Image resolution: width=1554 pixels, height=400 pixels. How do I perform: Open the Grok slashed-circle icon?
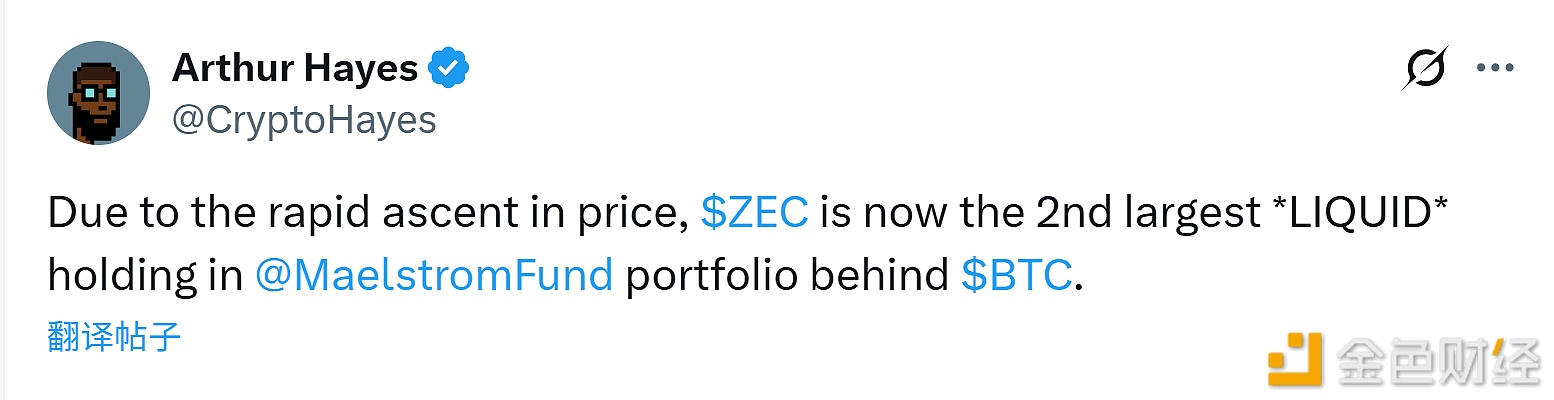(x=1425, y=69)
